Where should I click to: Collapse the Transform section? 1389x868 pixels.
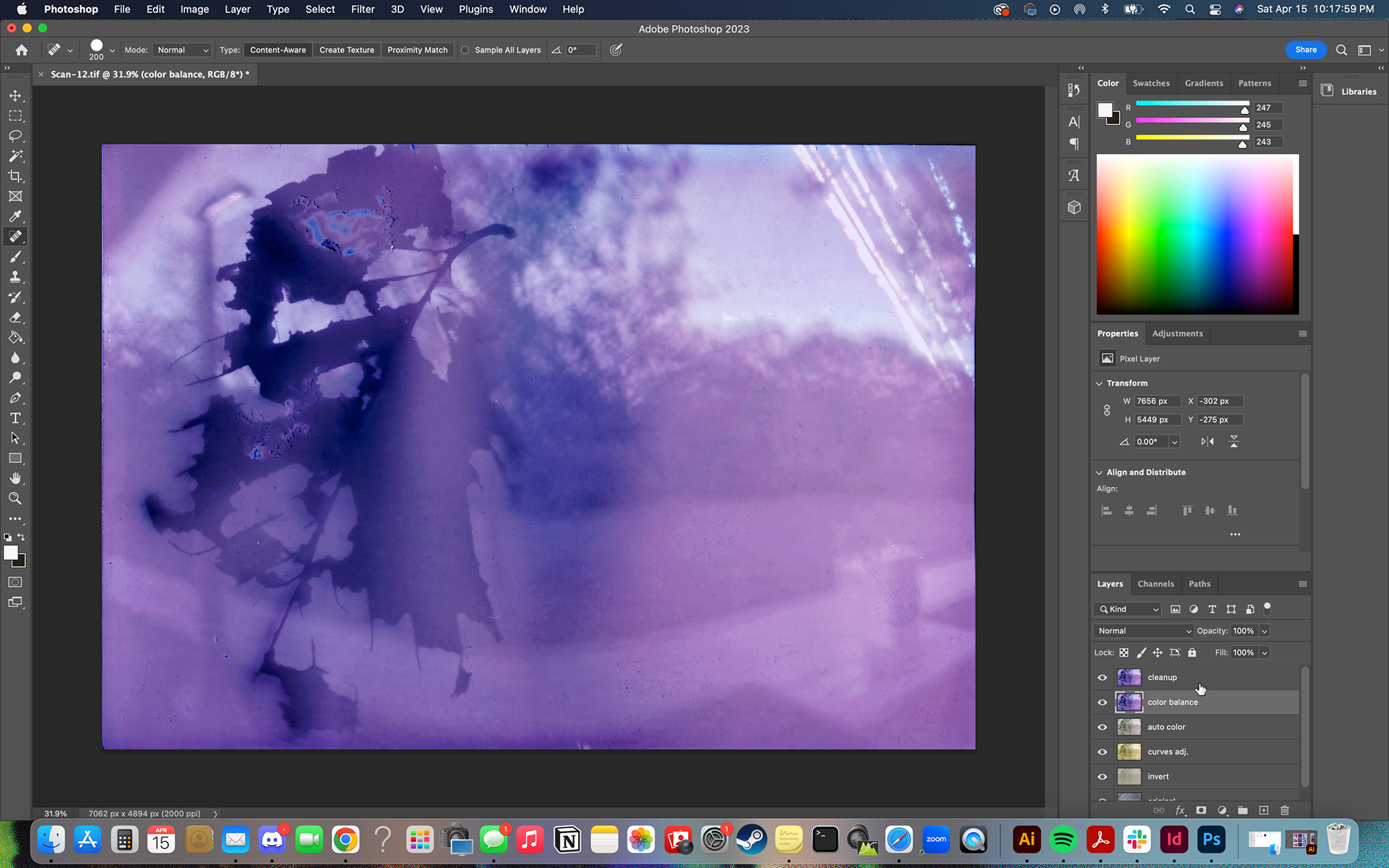coord(1099,383)
